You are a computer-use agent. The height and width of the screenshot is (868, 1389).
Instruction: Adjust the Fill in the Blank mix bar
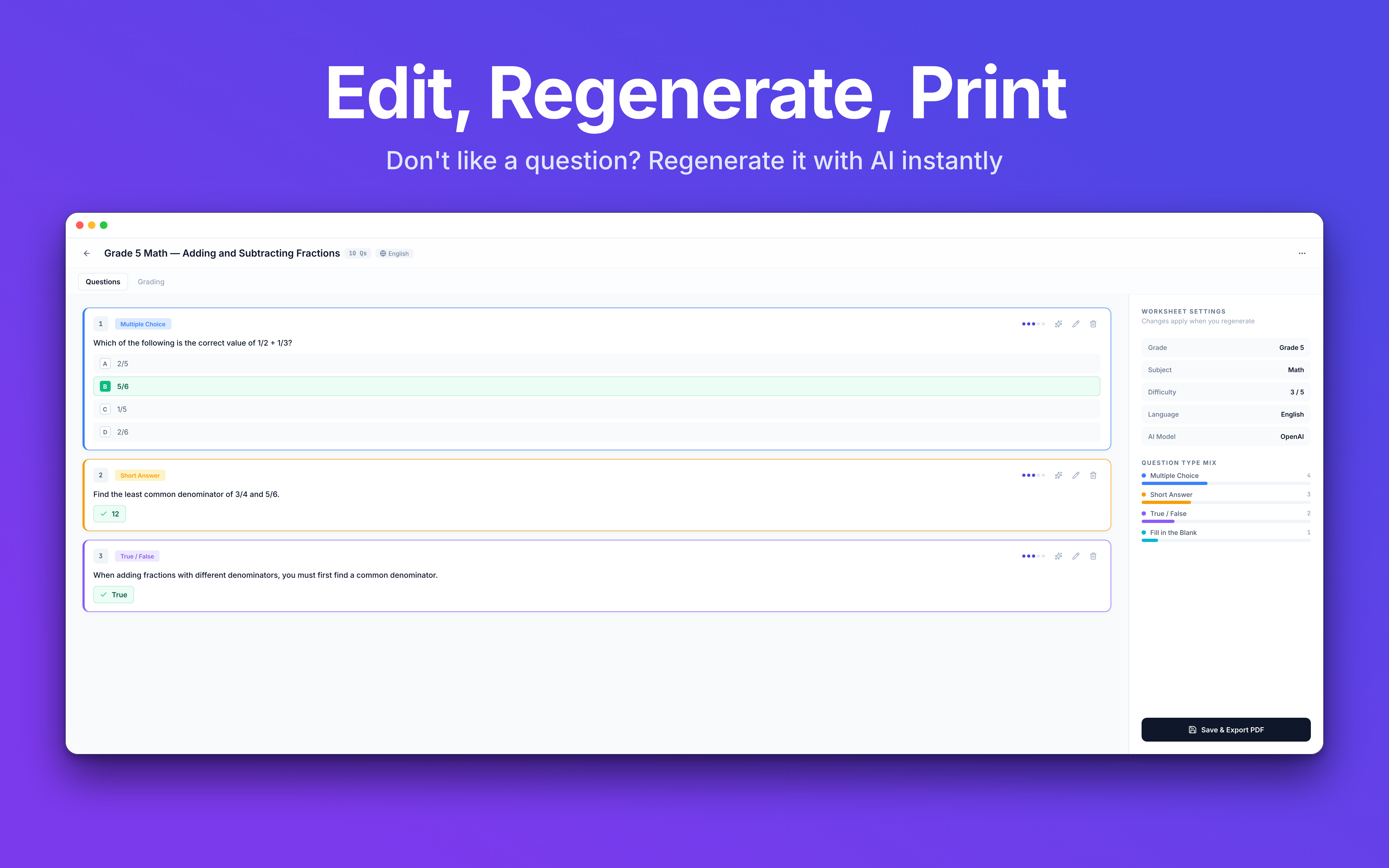point(1225,540)
